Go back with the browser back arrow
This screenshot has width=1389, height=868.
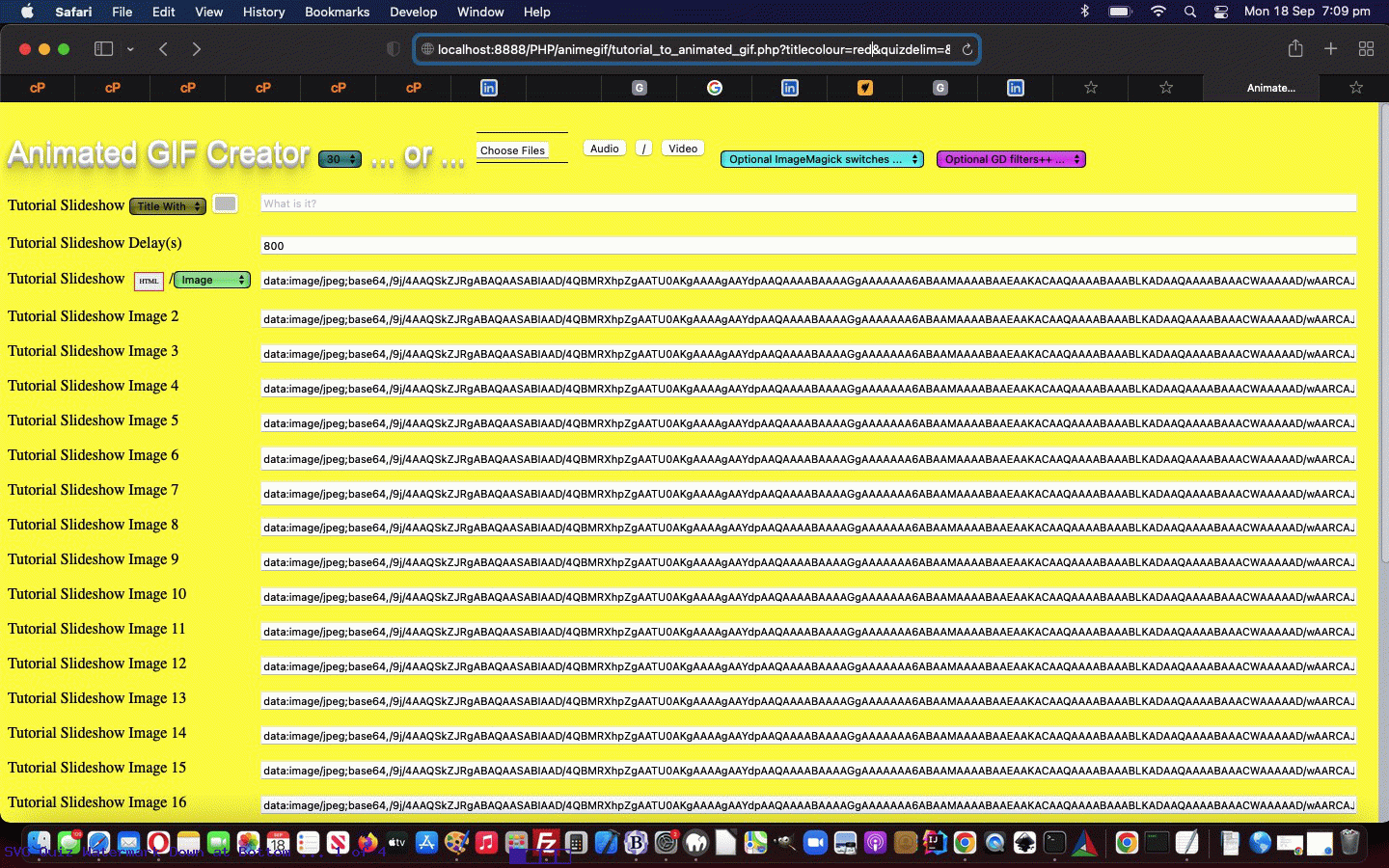163,49
